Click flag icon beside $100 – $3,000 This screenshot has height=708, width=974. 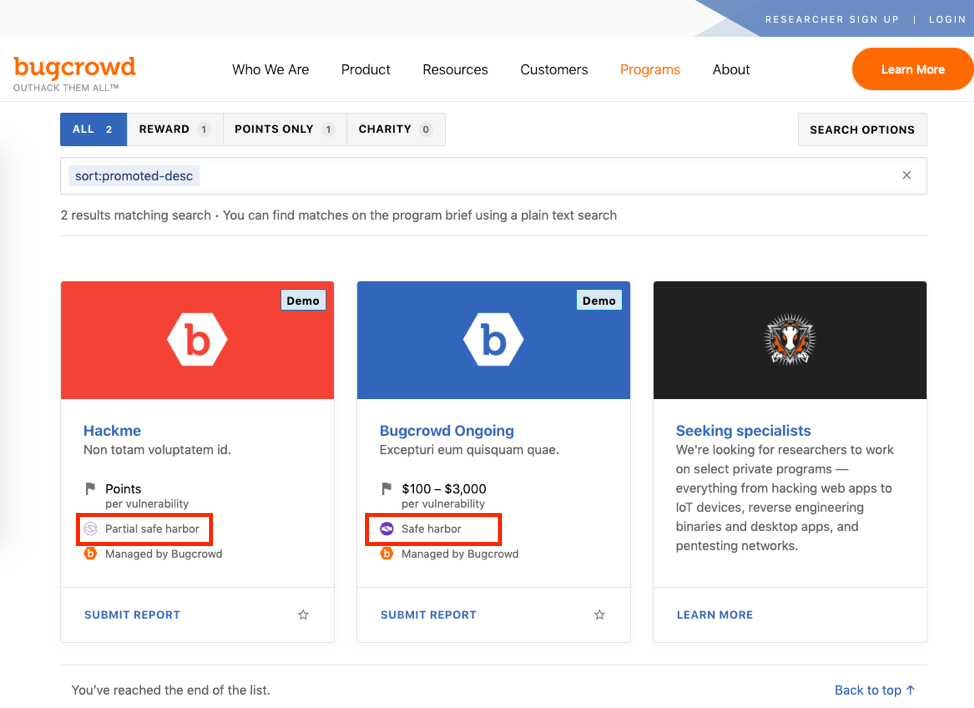click(386, 489)
